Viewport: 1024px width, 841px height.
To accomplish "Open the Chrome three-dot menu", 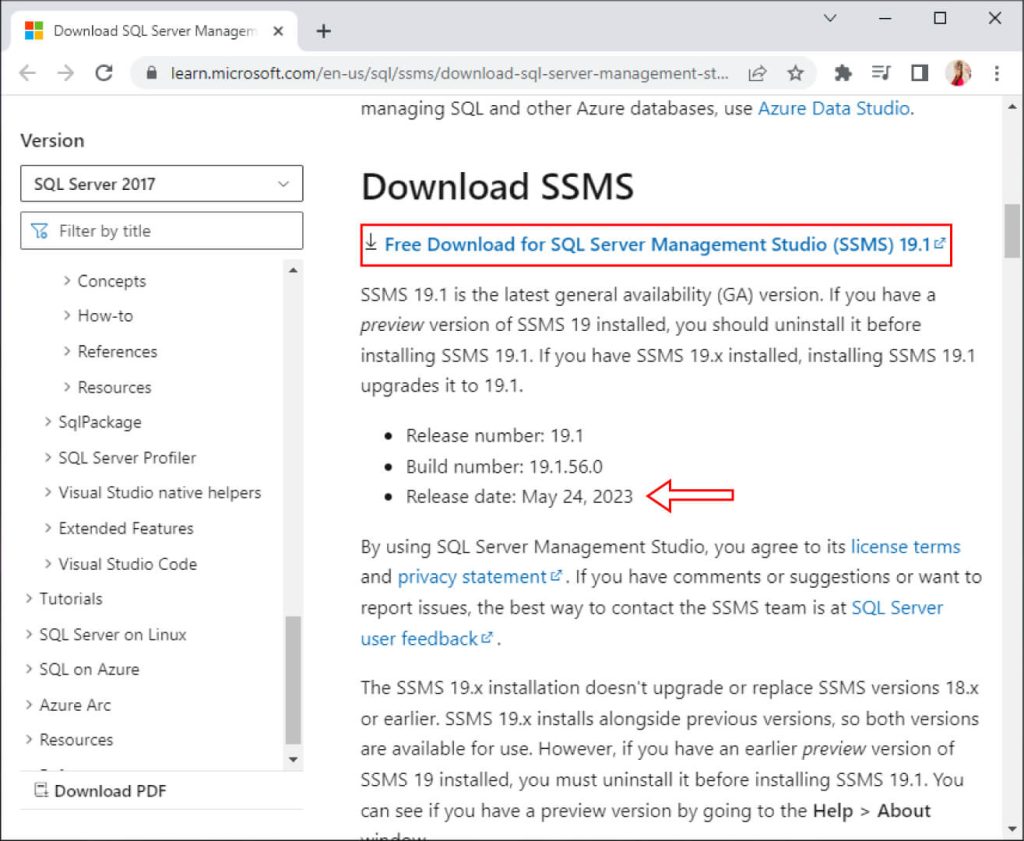I will click(997, 72).
